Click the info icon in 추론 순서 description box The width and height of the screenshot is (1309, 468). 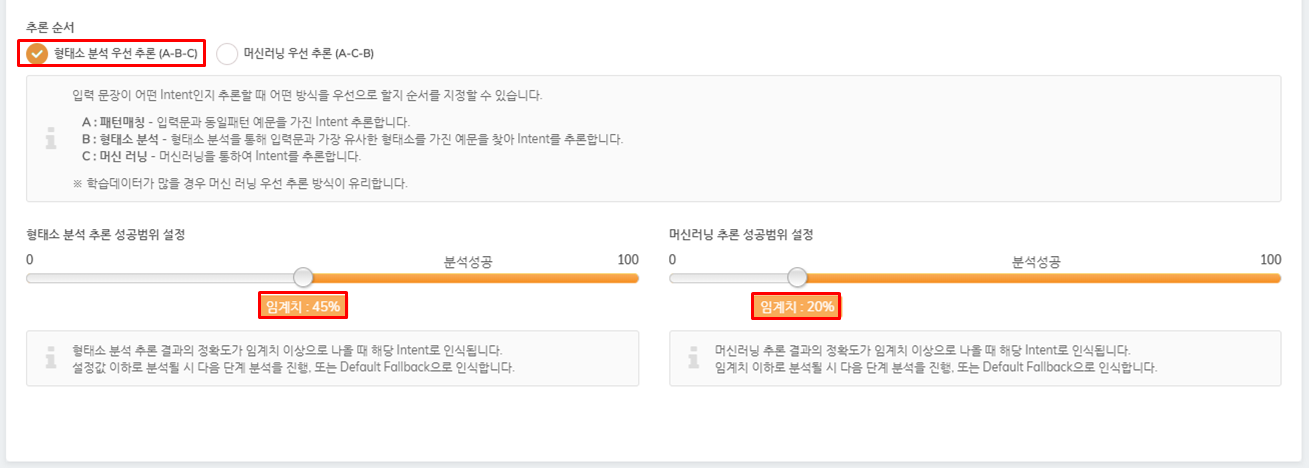tap(51, 139)
